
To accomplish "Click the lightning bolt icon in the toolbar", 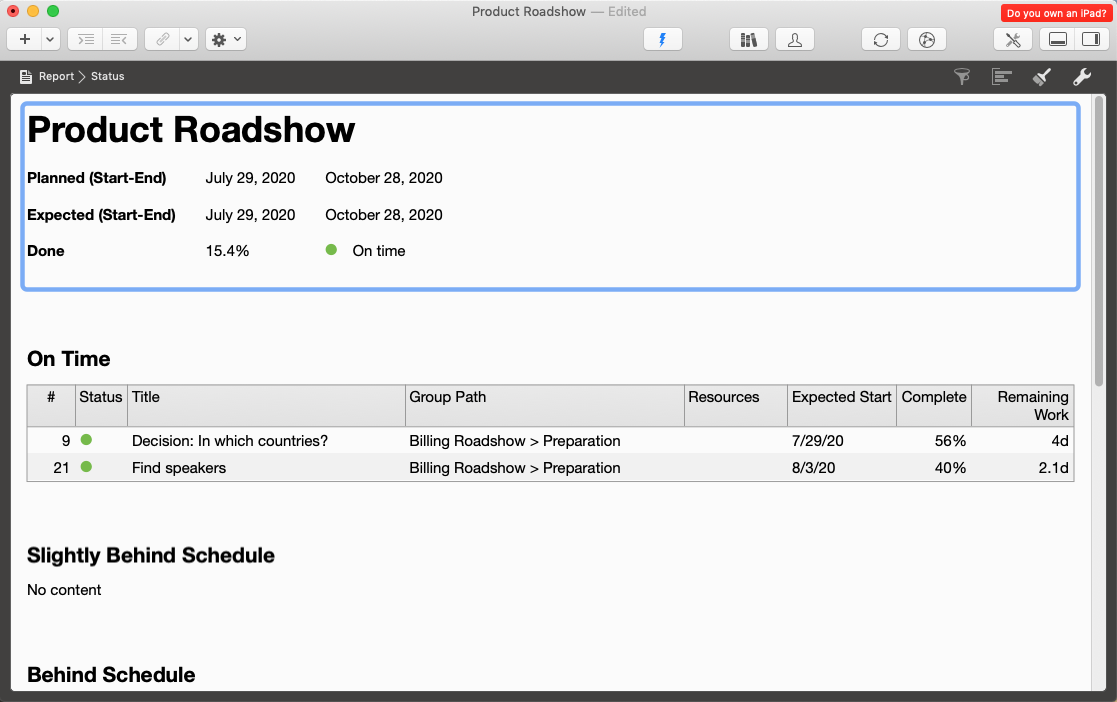I will [x=663, y=39].
